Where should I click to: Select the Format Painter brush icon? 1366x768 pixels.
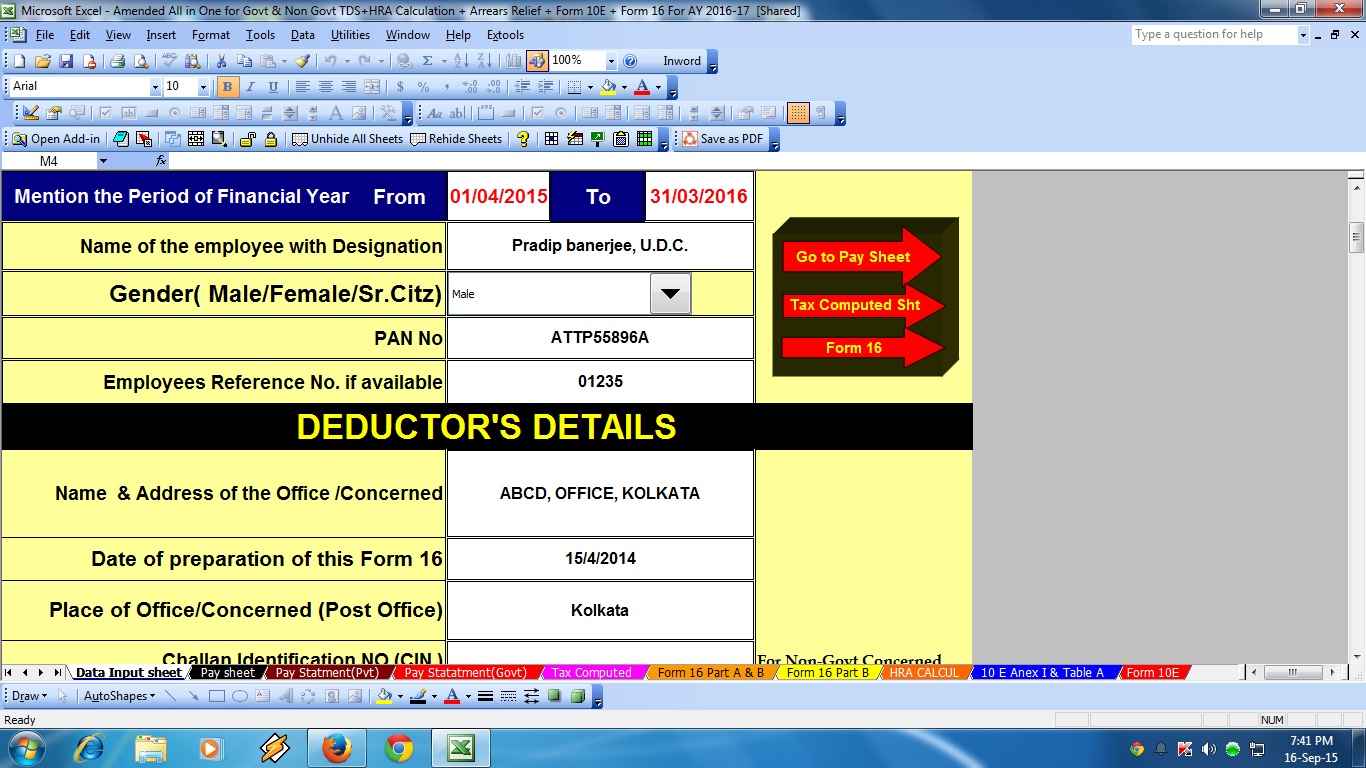[302, 61]
